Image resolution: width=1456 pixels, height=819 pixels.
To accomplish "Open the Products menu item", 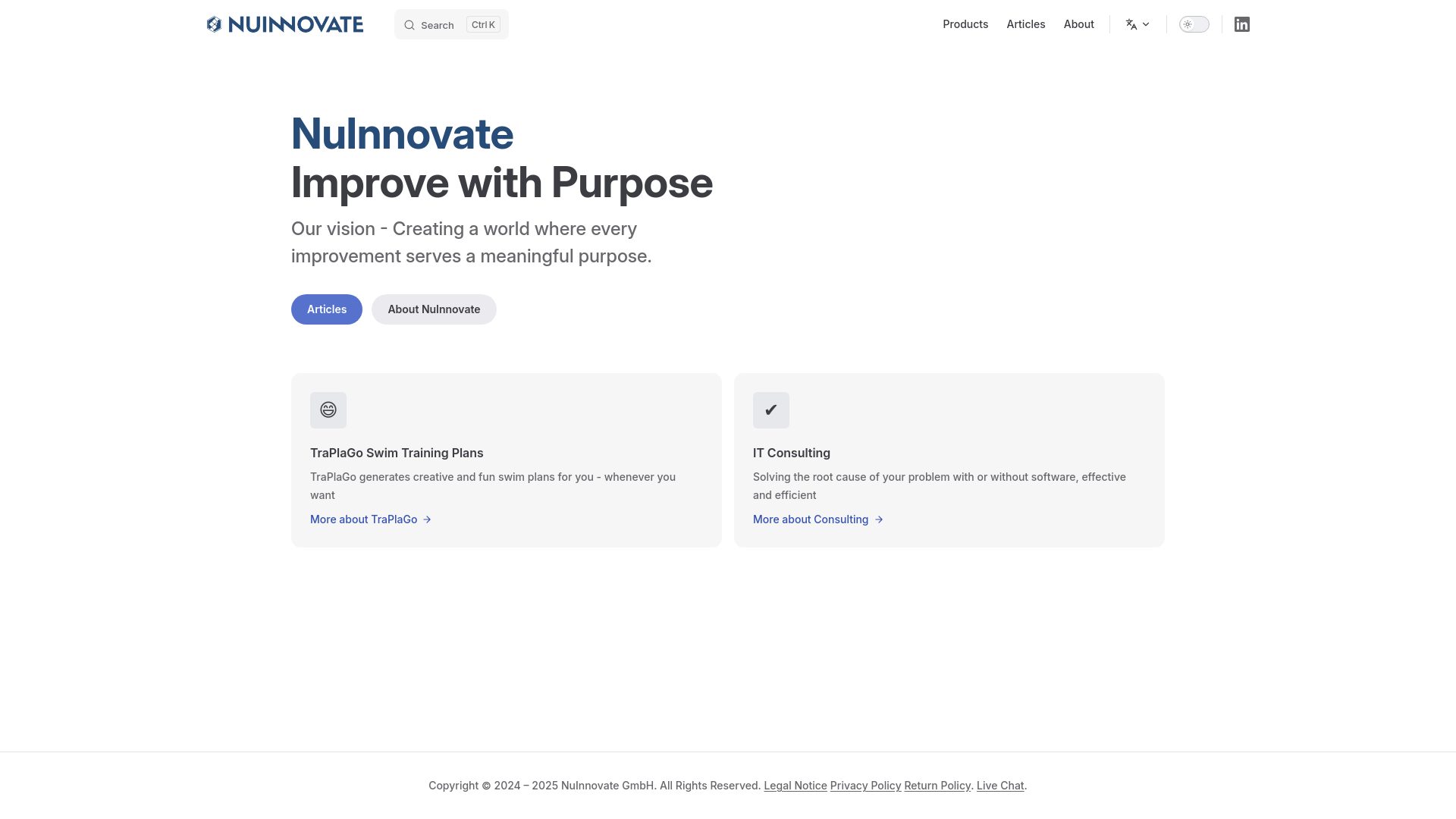I will point(965,24).
